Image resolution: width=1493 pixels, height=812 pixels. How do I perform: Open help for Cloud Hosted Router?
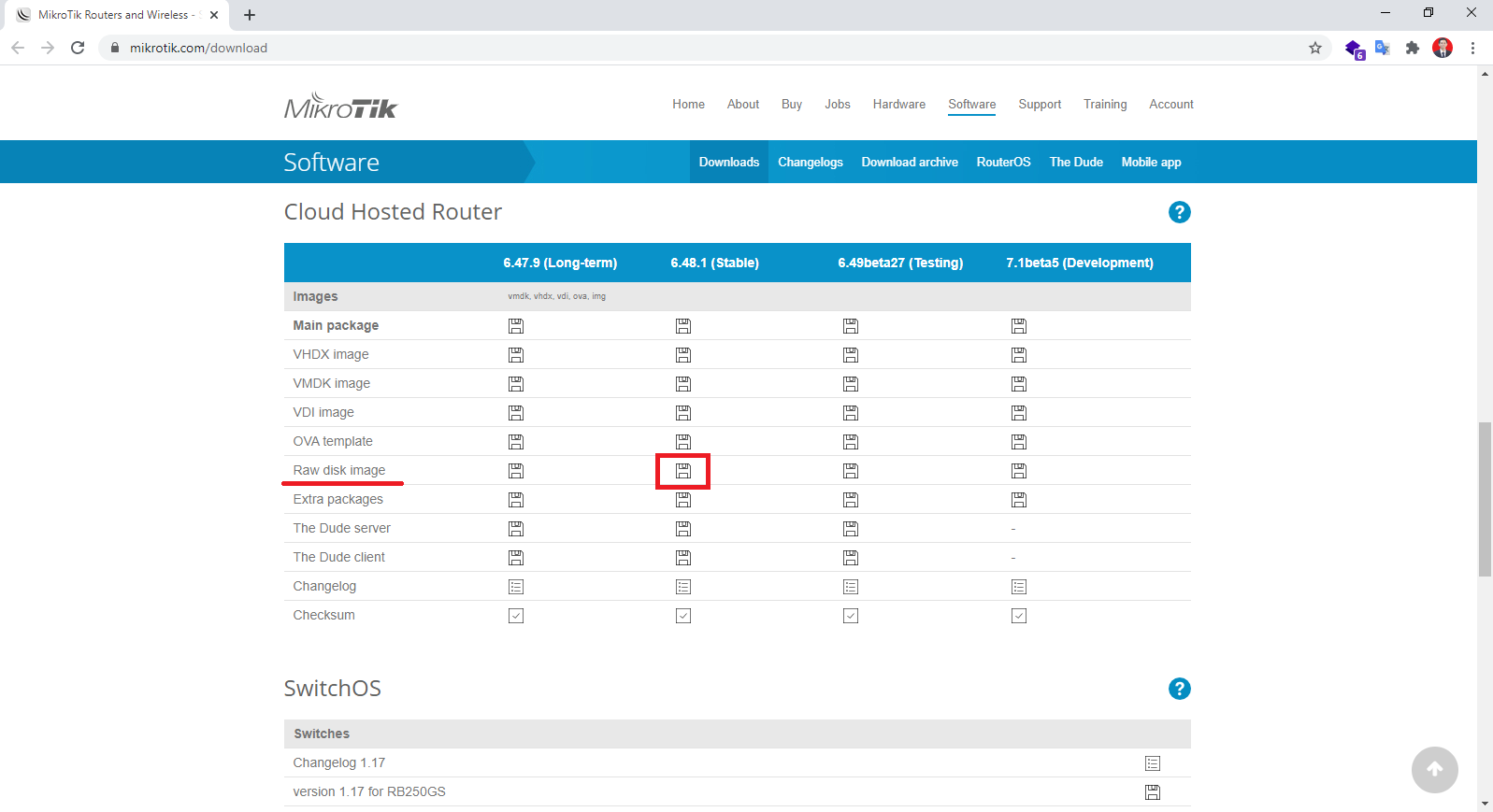[x=1180, y=212]
